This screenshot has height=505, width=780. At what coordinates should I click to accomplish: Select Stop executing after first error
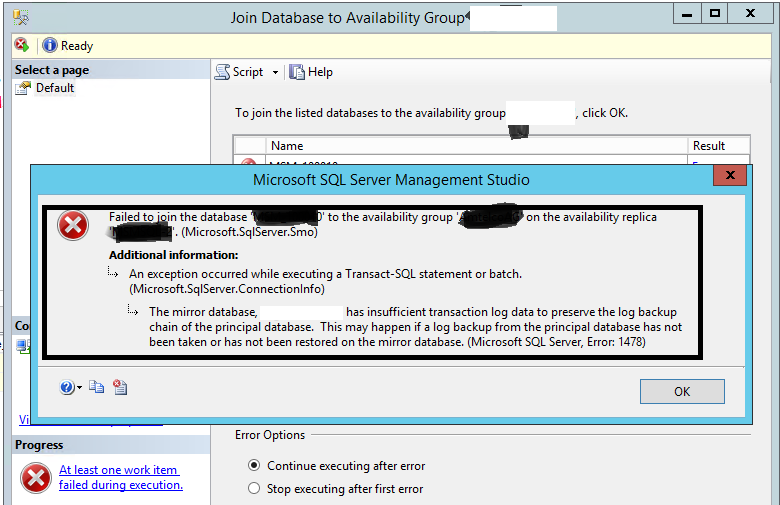pos(336,489)
